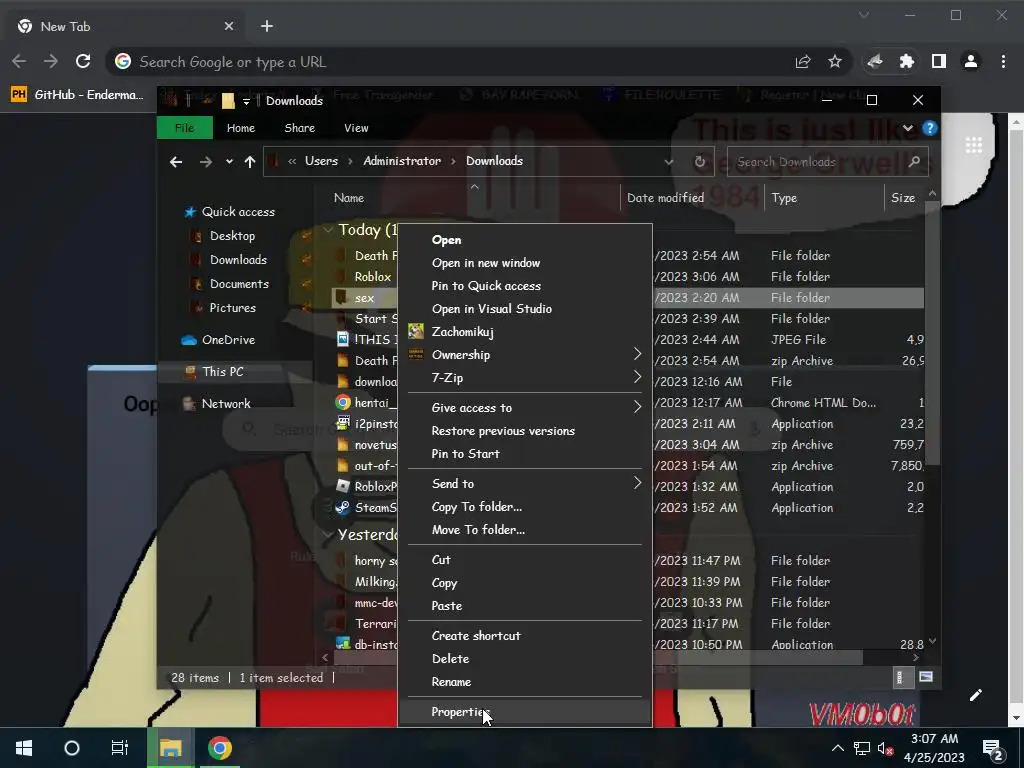Viewport: 1024px width, 768px height.
Task: Show hidden system tray icons
Action: point(837,748)
